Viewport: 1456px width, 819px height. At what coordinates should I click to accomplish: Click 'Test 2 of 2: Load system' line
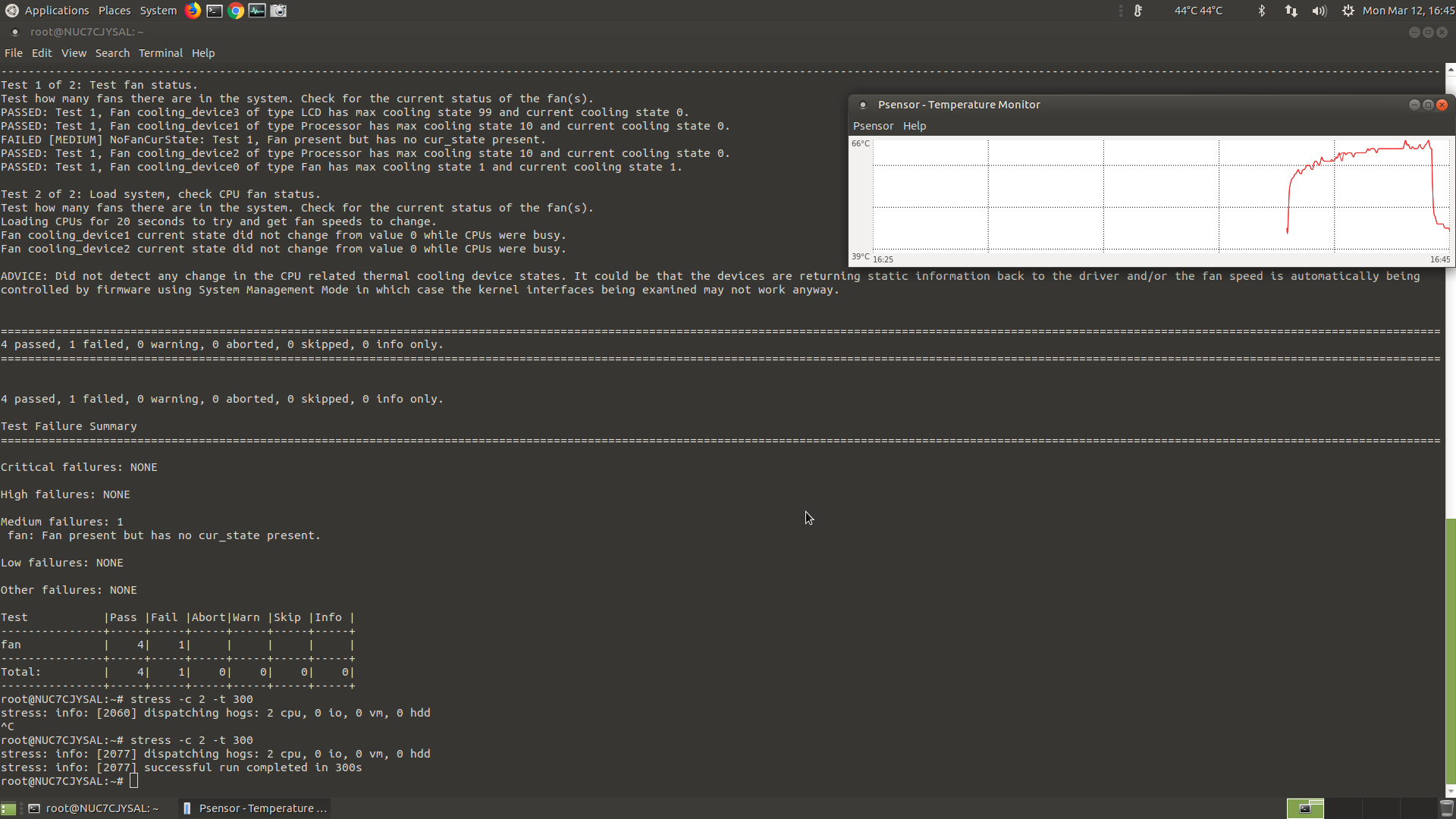(161, 194)
